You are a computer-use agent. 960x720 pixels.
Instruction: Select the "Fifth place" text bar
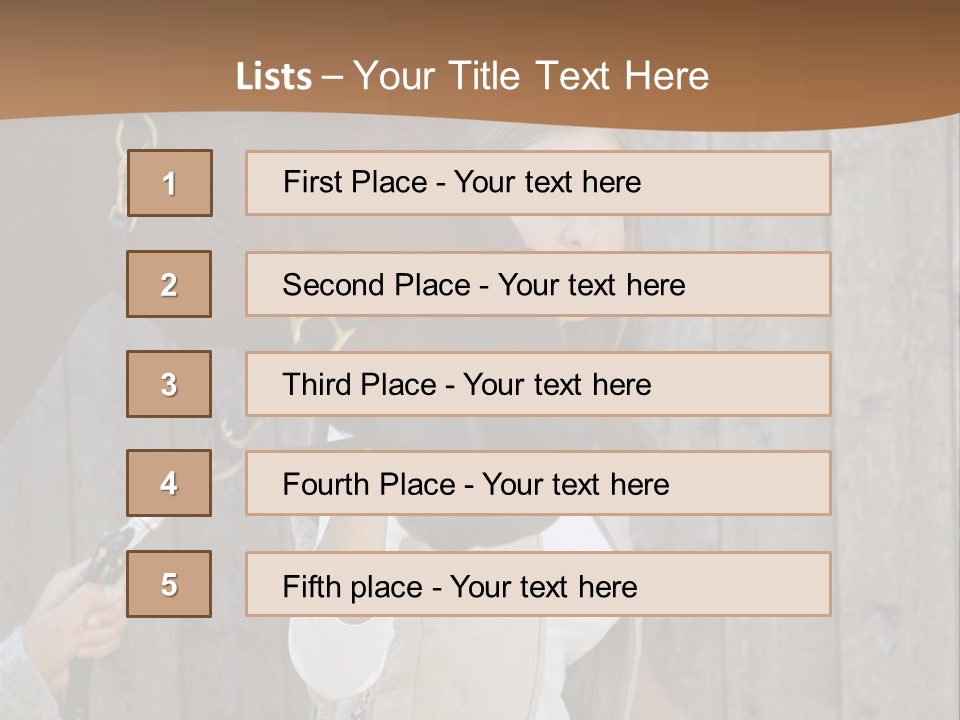[x=538, y=584]
